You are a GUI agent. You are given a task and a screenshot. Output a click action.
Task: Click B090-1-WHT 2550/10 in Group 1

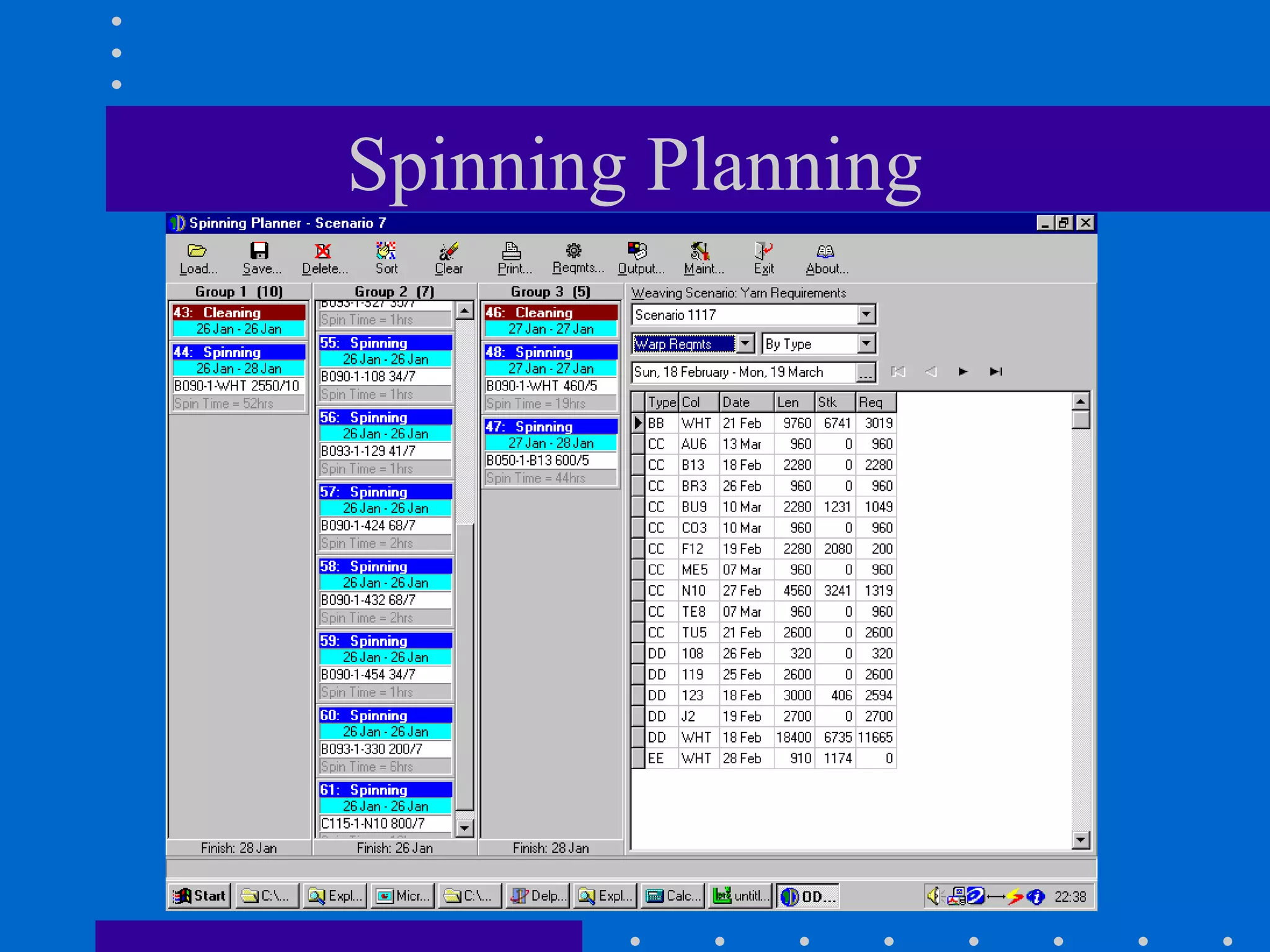239,386
